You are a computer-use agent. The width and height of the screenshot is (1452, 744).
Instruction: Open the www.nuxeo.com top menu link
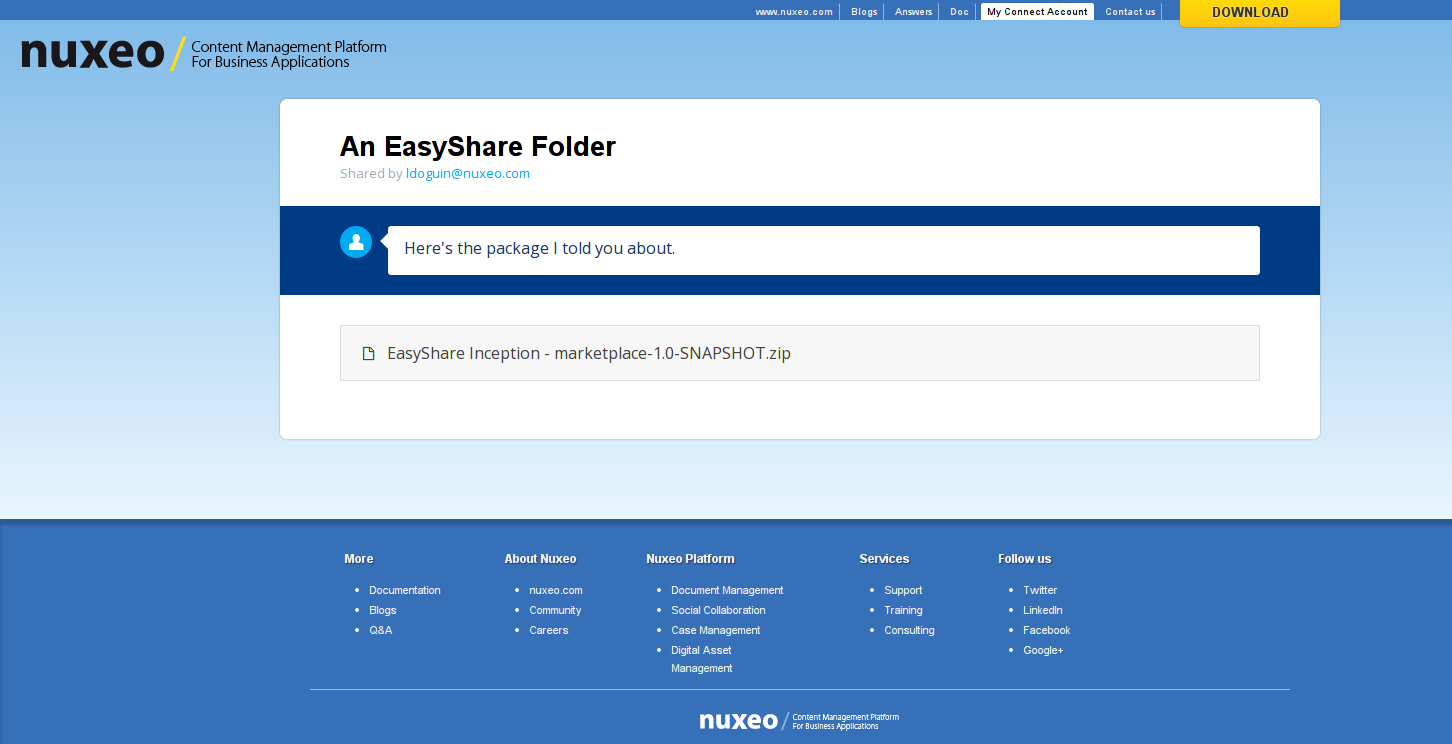tap(793, 12)
